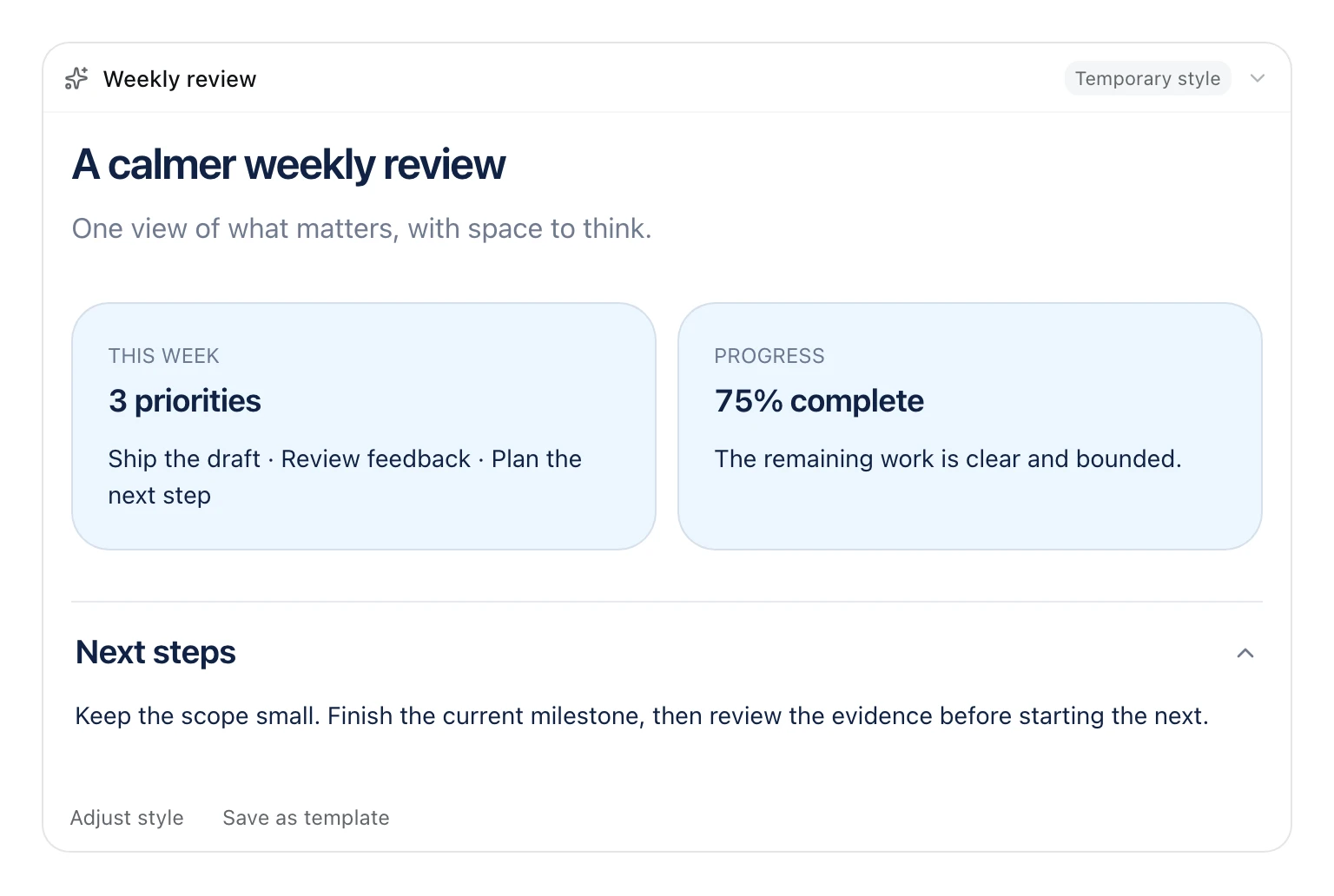
Task: Click the A calmer weekly review heading
Action: 288,164
